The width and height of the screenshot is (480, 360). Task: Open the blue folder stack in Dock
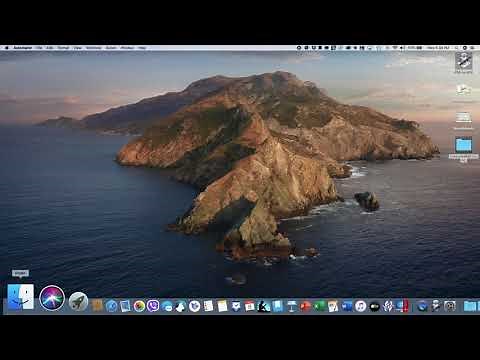point(470,306)
